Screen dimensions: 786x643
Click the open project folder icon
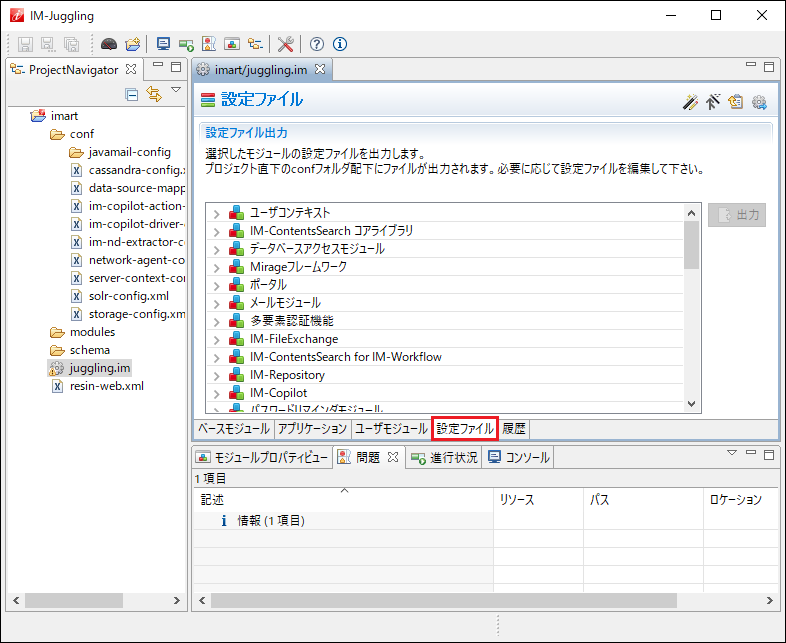click(x=133, y=44)
